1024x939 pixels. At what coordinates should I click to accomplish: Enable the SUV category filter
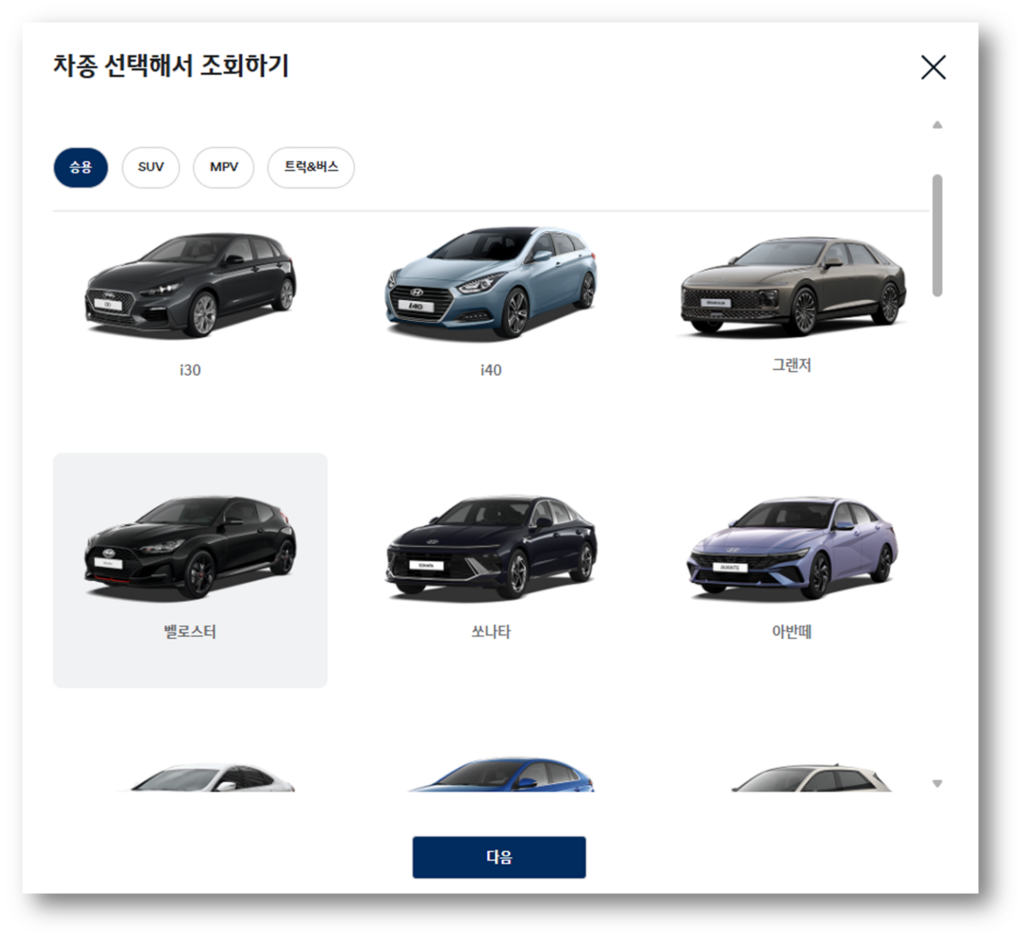150,167
